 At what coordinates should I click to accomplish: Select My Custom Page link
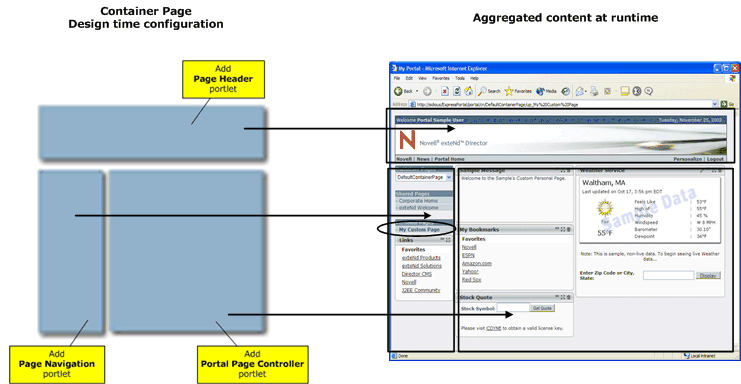[x=419, y=230]
